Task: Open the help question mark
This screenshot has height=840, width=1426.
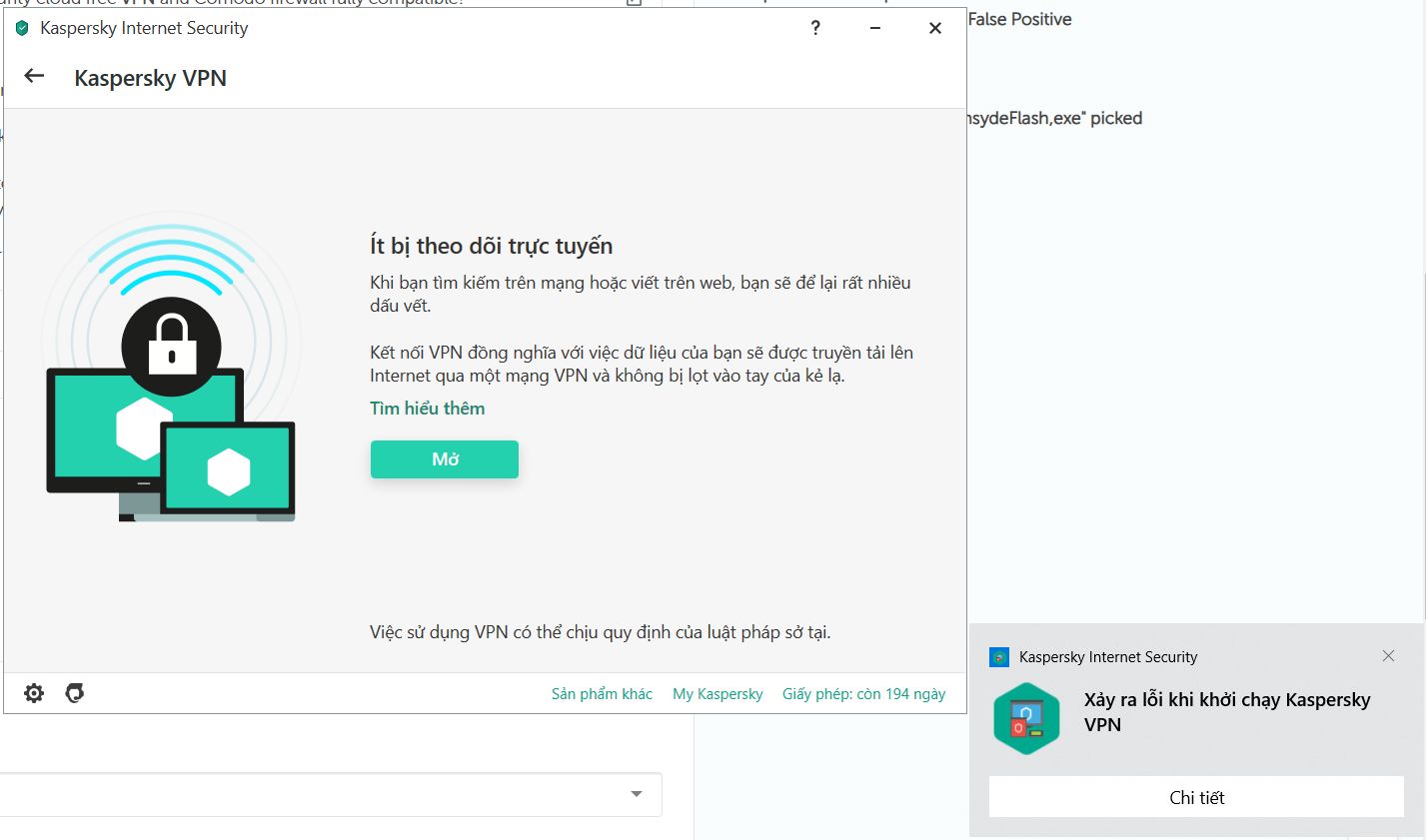Action: point(815,28)
